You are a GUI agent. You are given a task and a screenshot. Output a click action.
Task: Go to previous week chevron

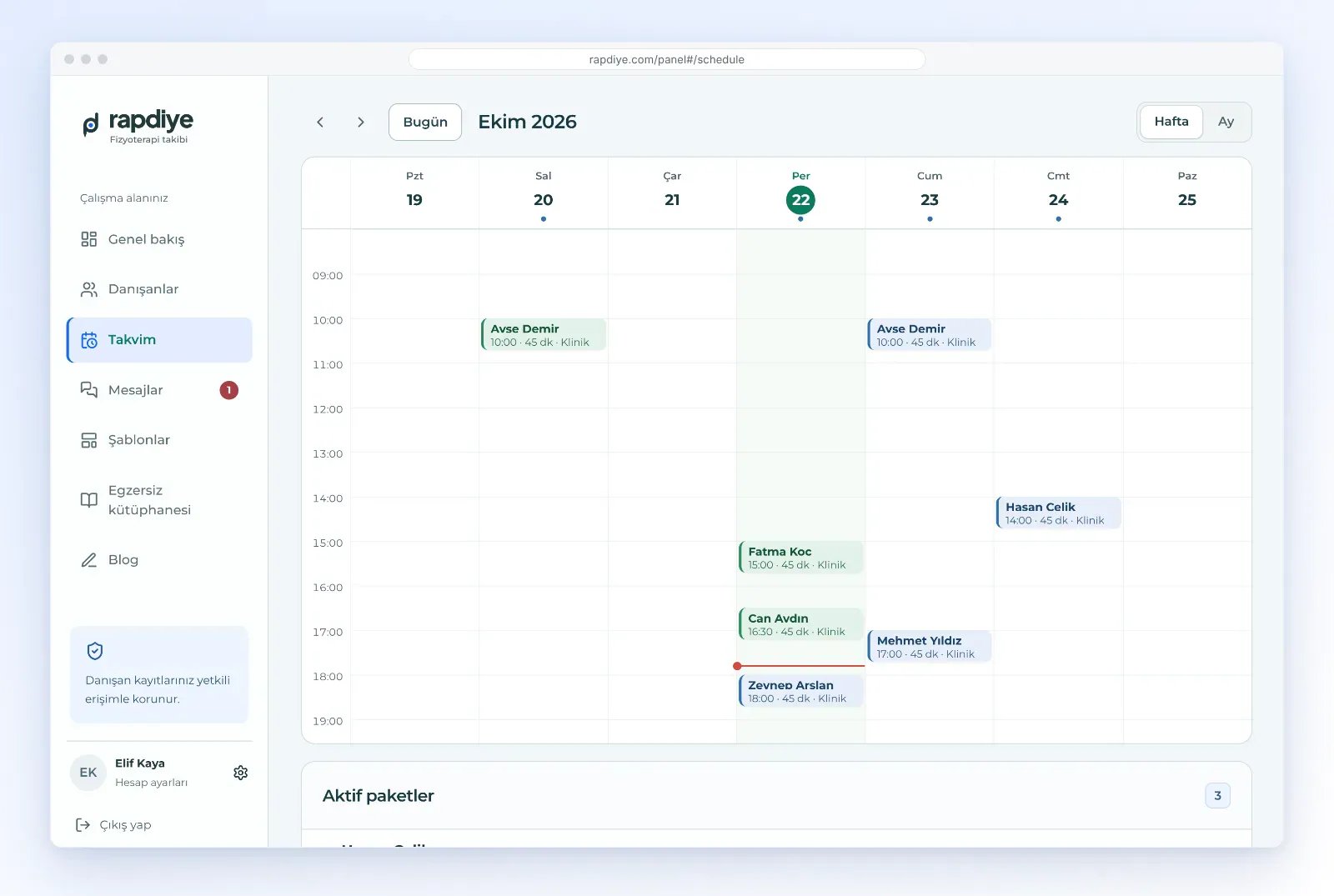[x=320, y=122]
